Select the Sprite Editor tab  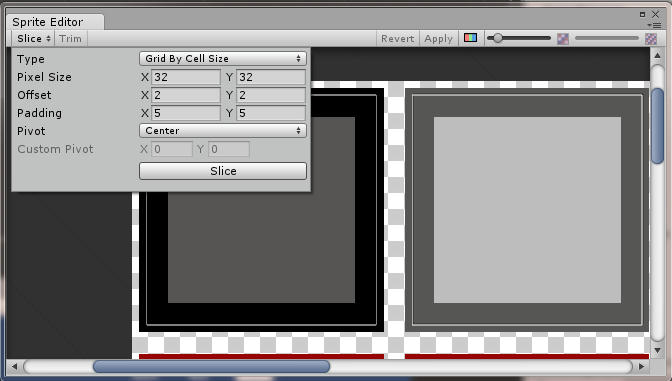click(x=48, y=22)
